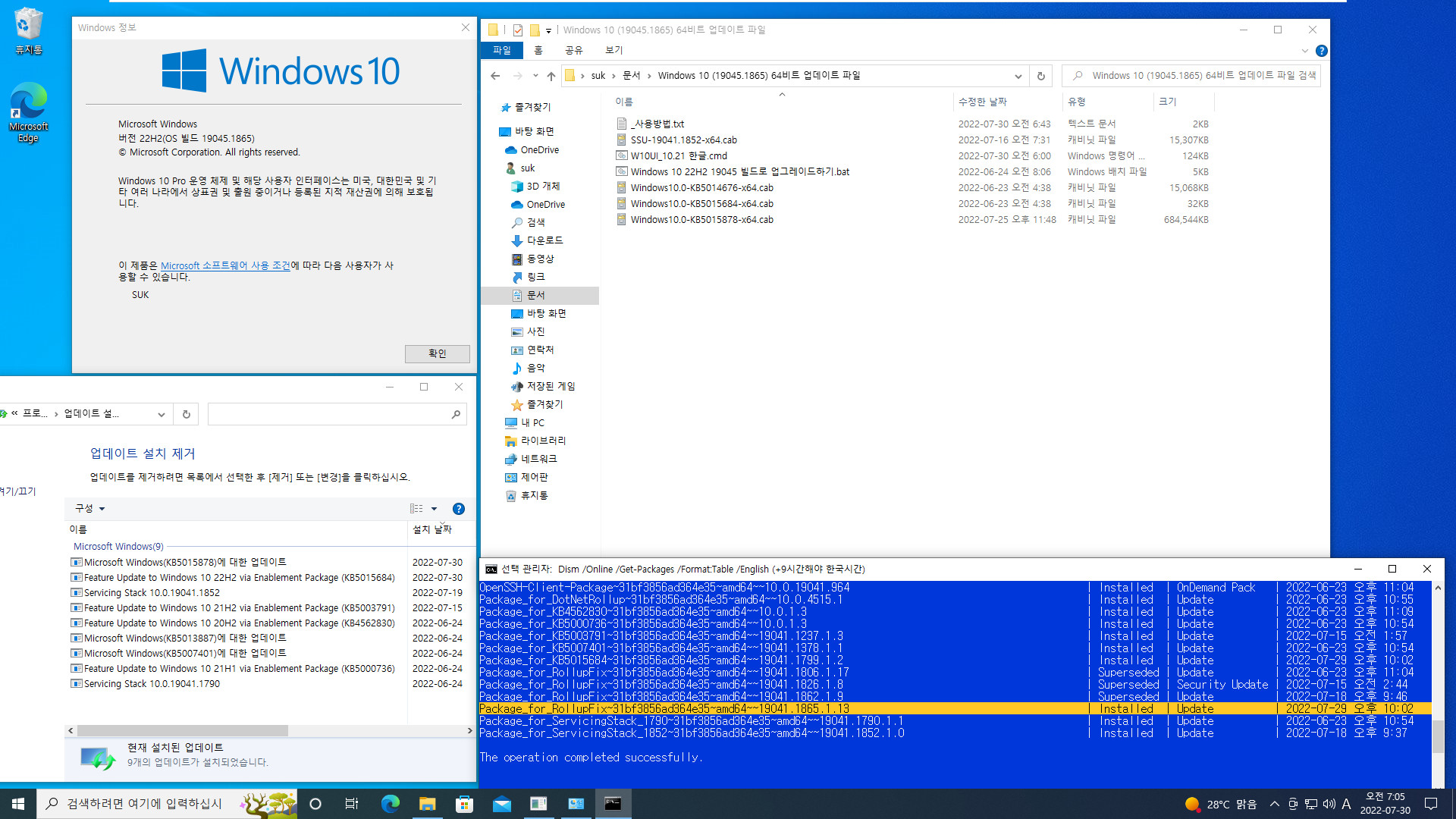Select 내 PC in navigation pane
This screenshot has width=1456, height=819.
532,422
